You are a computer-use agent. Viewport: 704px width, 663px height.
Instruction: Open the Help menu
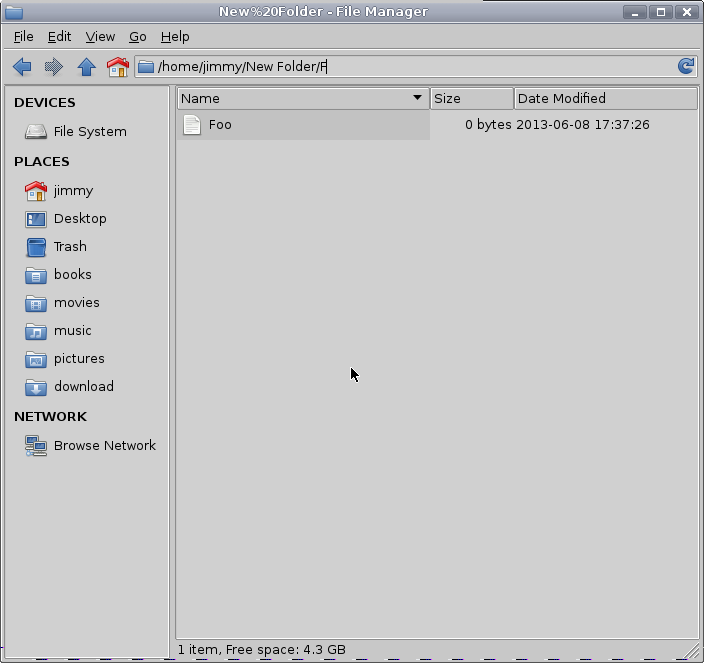click(175, 36)
